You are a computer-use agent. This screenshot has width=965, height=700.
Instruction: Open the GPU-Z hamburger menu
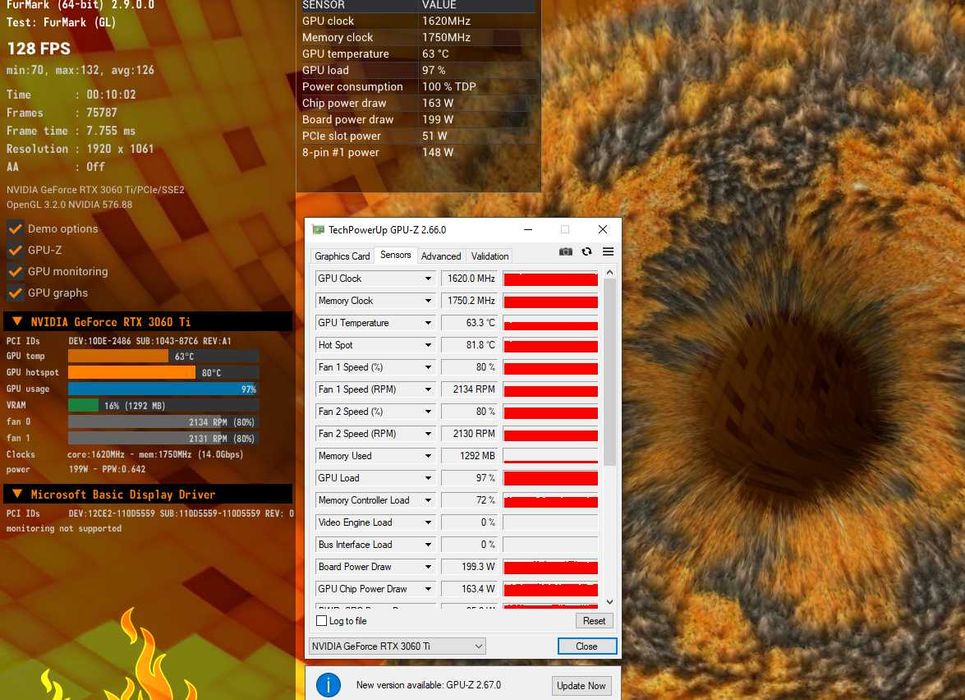coord(608,252)
